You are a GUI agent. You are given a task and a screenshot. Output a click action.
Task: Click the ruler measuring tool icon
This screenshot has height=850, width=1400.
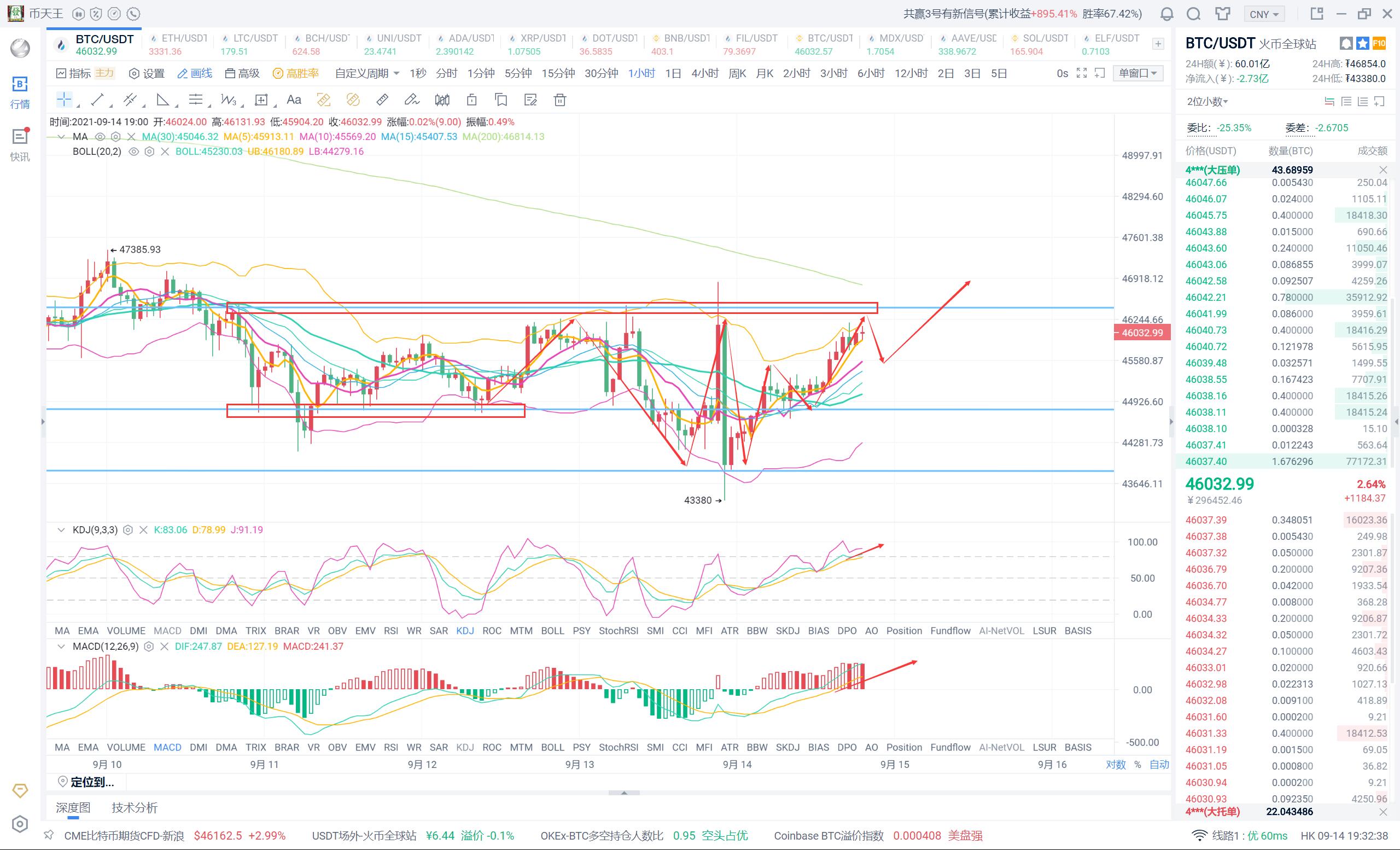382,100
